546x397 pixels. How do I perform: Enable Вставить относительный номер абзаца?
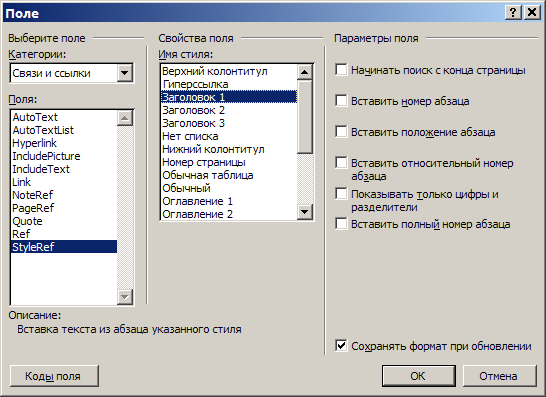point(341,163)
